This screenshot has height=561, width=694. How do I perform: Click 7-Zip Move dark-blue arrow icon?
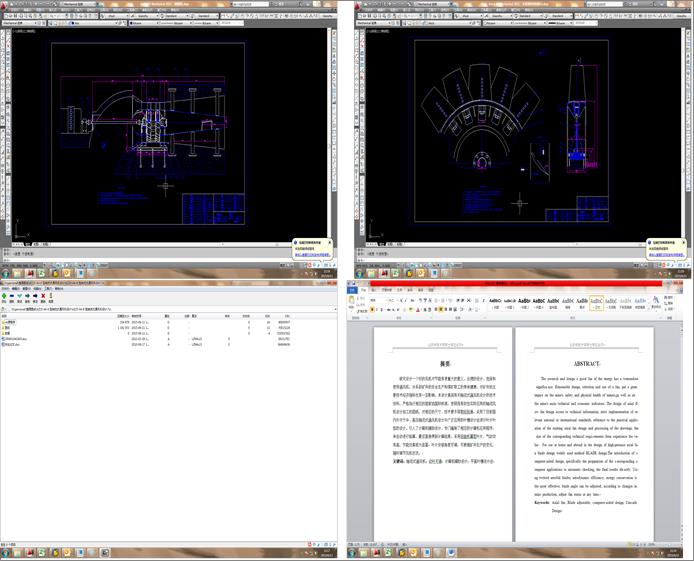tap(35, 296)
